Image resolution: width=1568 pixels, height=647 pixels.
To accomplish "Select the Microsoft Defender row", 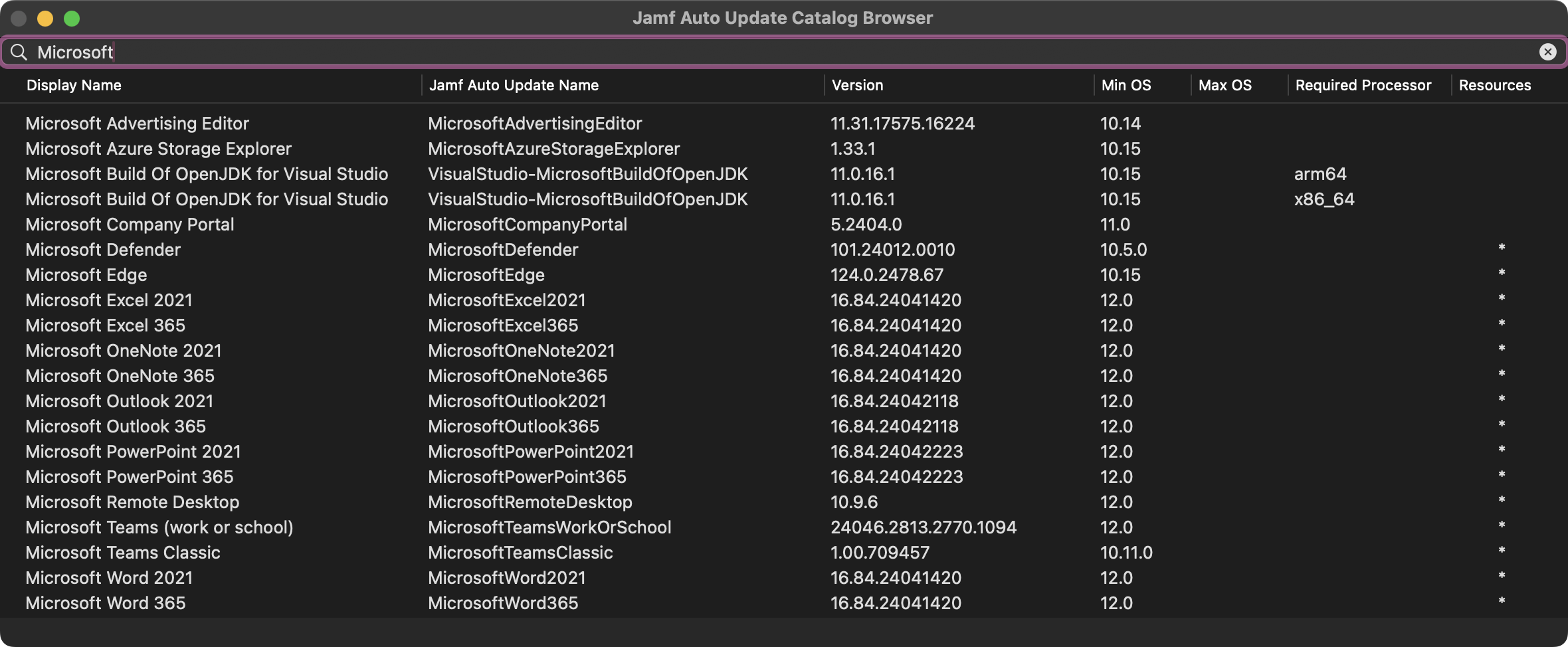I will pos(784,250).
